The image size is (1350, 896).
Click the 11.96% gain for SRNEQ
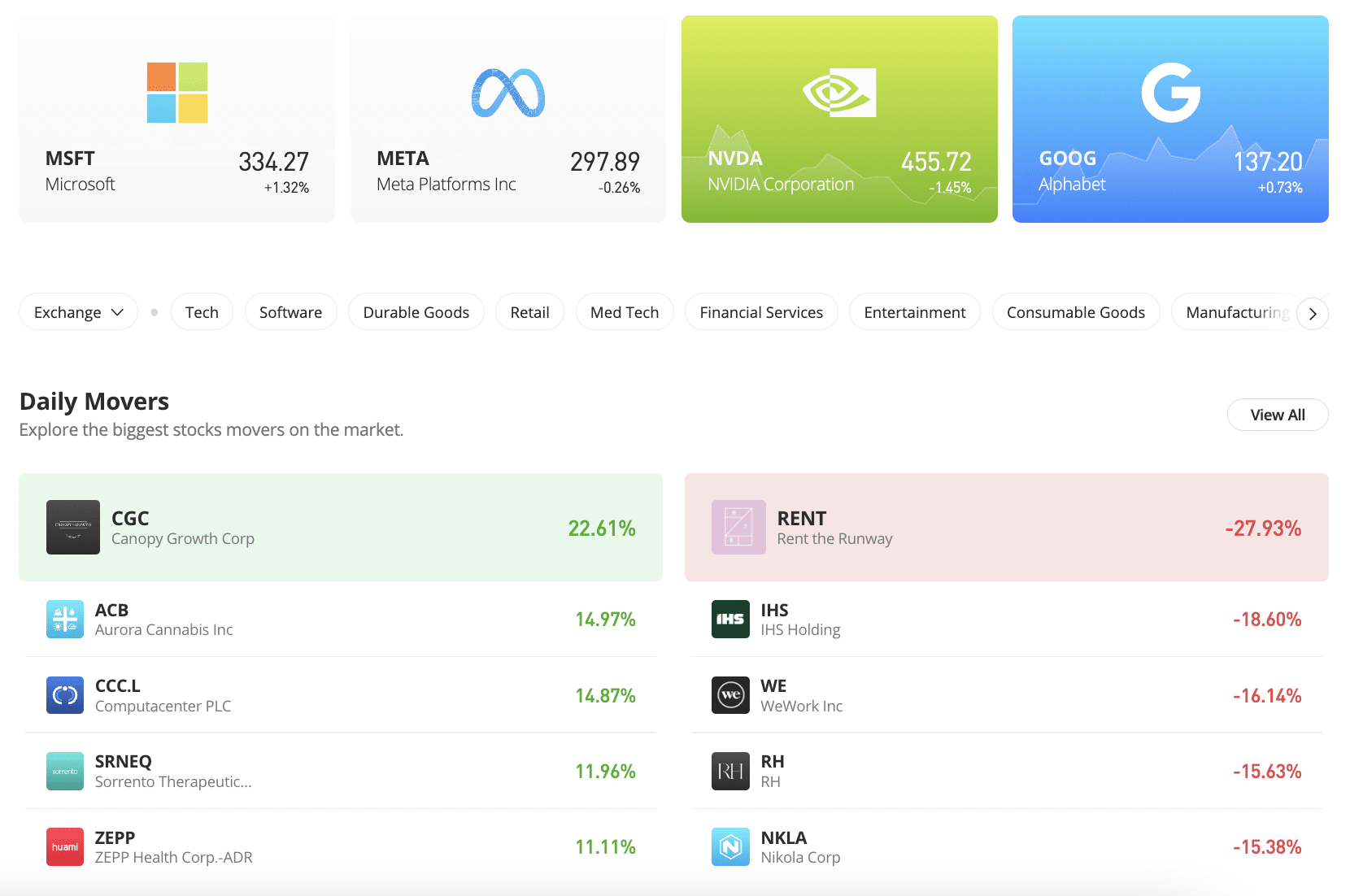[x=606, y=772]
